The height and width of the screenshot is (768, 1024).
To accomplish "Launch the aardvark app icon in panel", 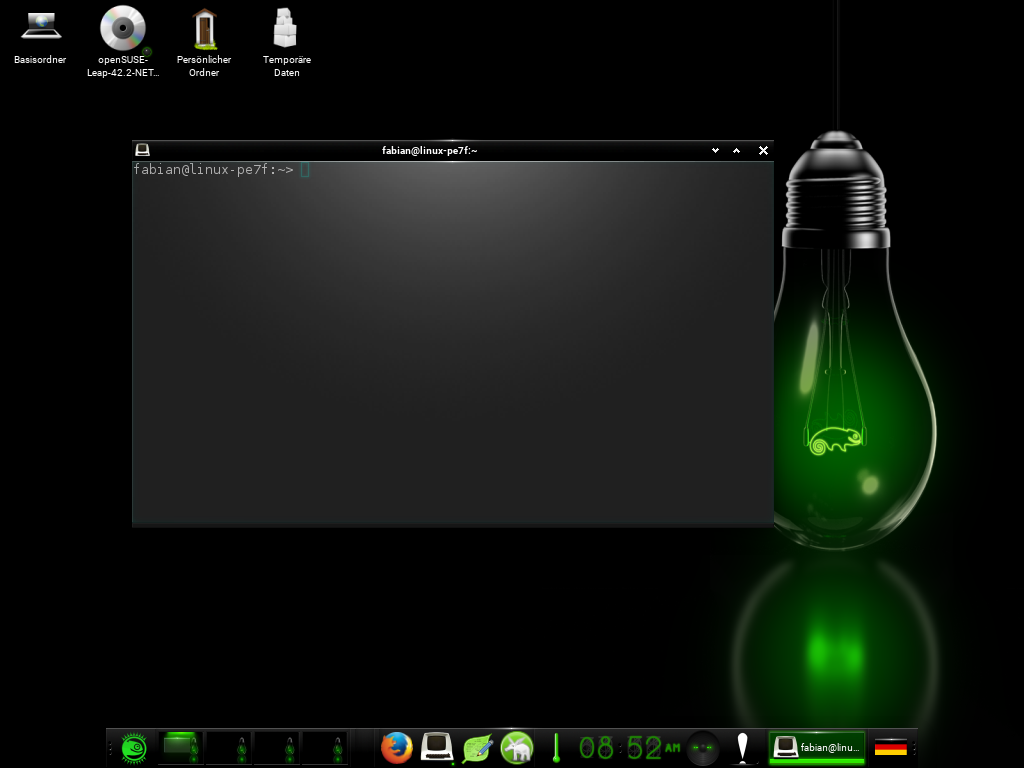I will 517,747.
